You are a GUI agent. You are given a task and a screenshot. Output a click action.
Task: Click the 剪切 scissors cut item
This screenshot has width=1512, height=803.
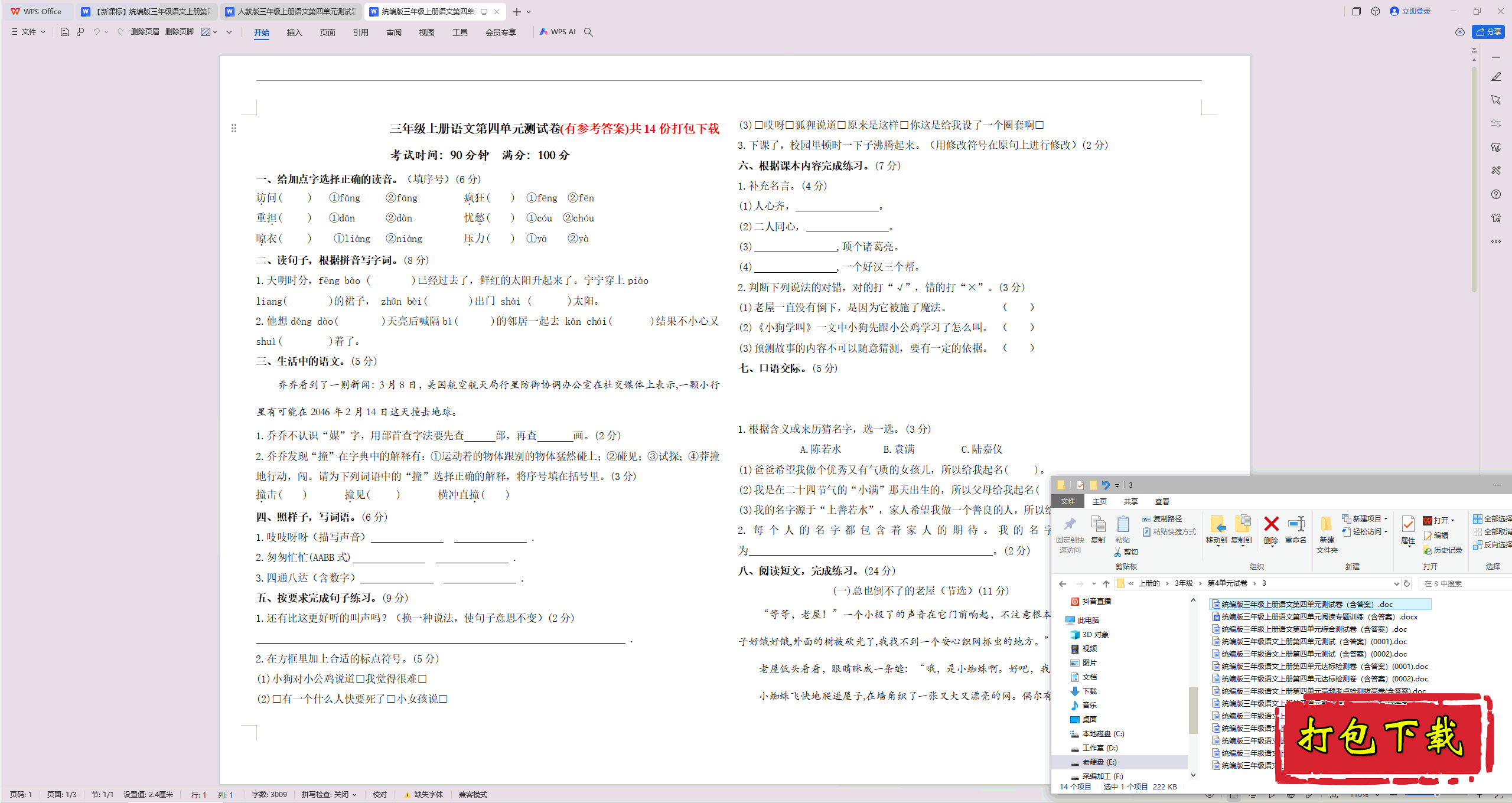[1126, 552]
